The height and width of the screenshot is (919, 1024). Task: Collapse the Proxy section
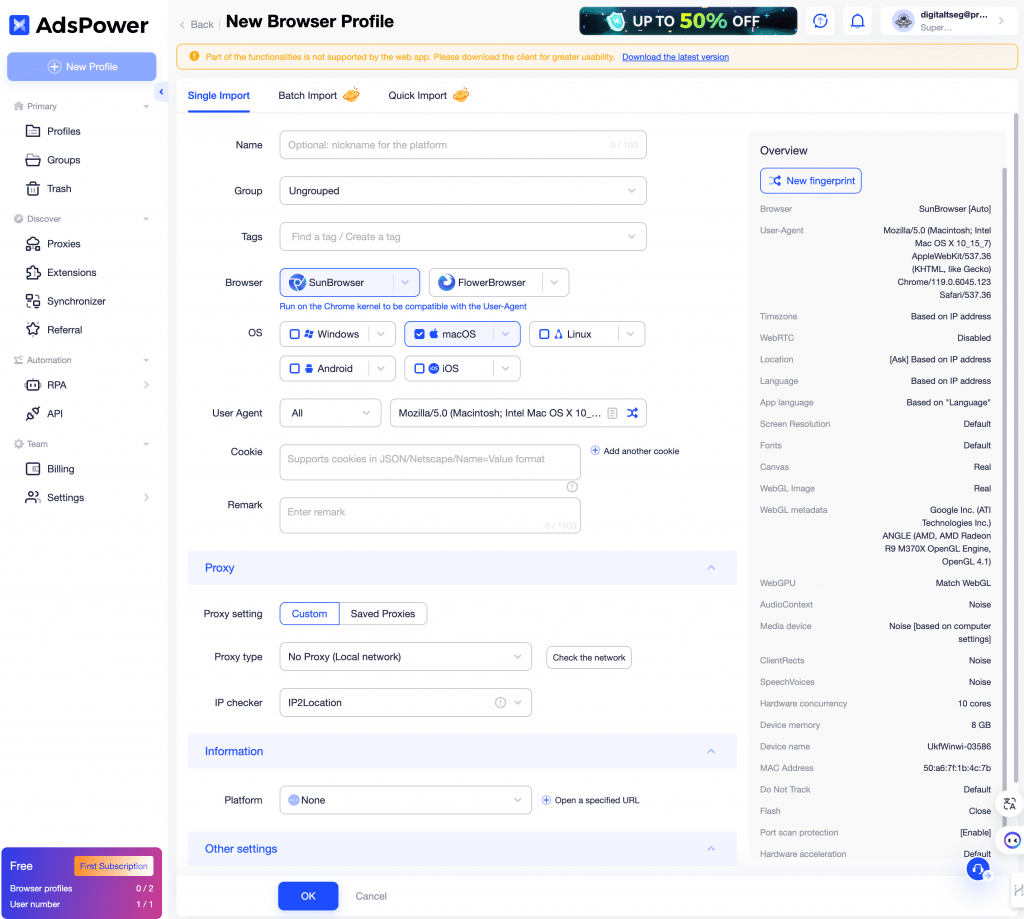point(711,568)
